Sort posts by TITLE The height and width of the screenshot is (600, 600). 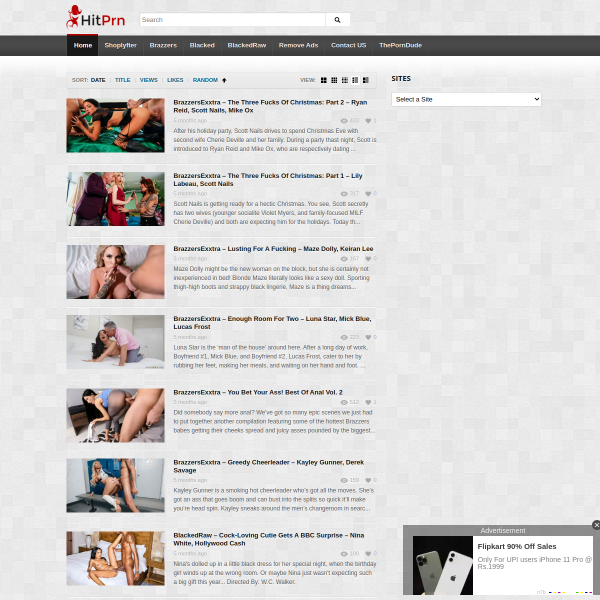tap(122, 80)
